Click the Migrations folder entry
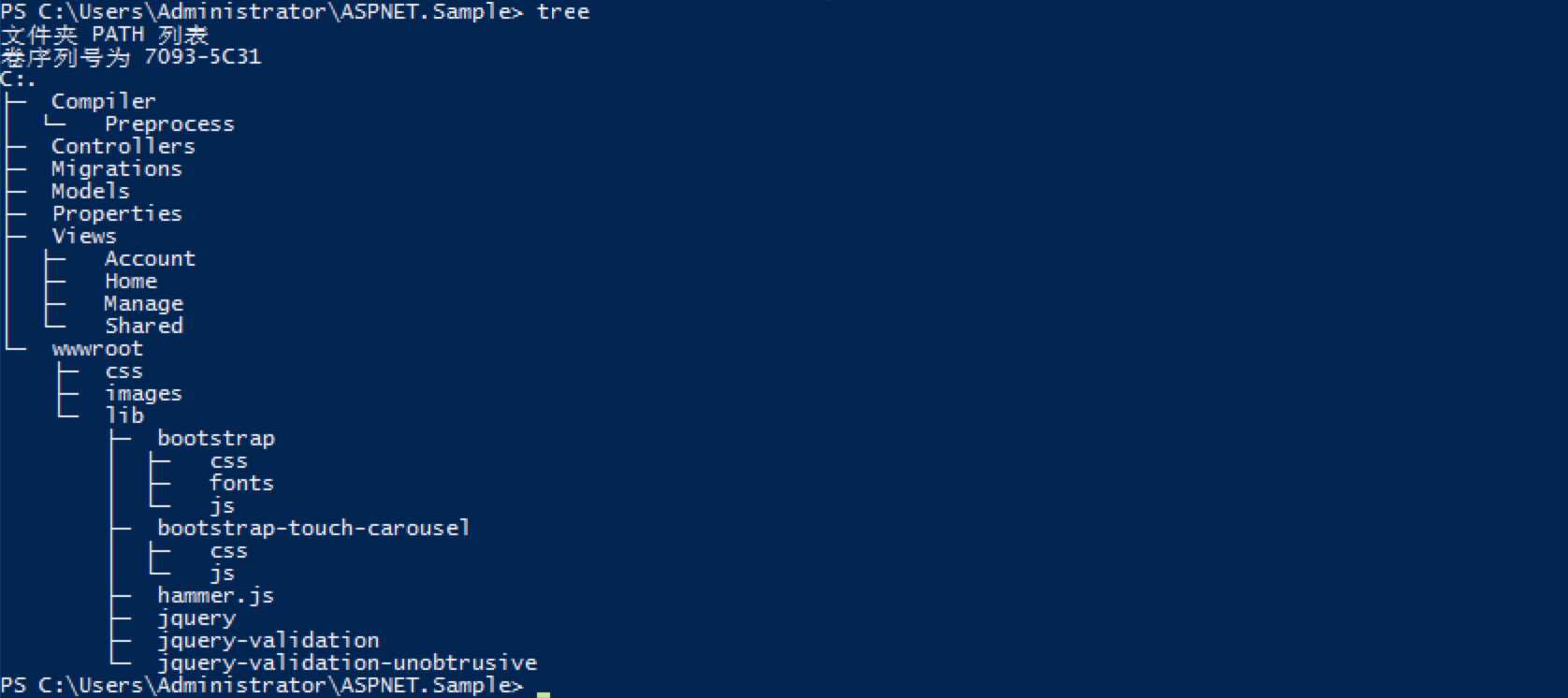 (116, 168)
